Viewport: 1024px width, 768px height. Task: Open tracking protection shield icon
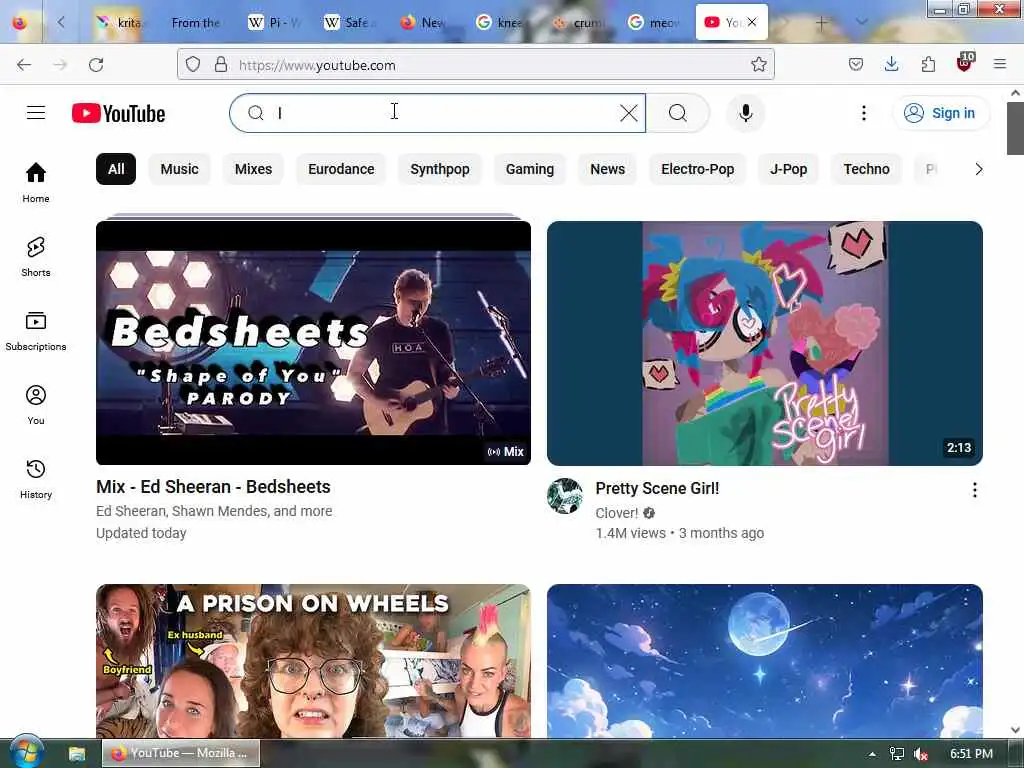pyautogui.click(x=193, y=65)
